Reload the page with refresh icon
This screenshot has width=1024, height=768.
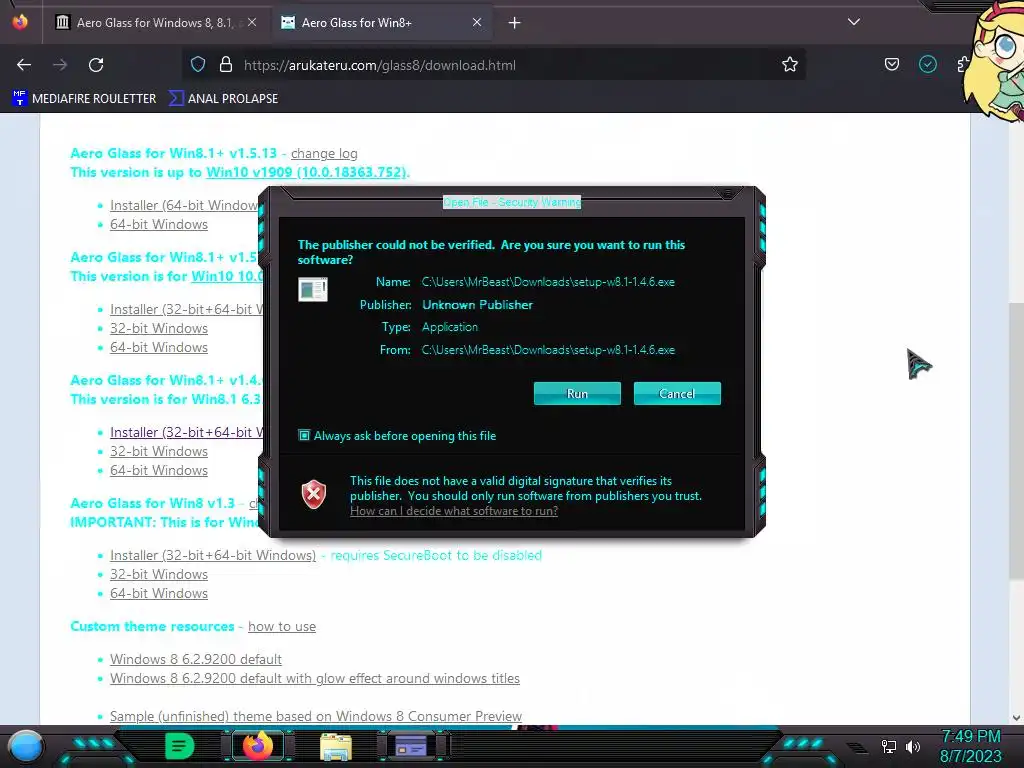(96, 65)
